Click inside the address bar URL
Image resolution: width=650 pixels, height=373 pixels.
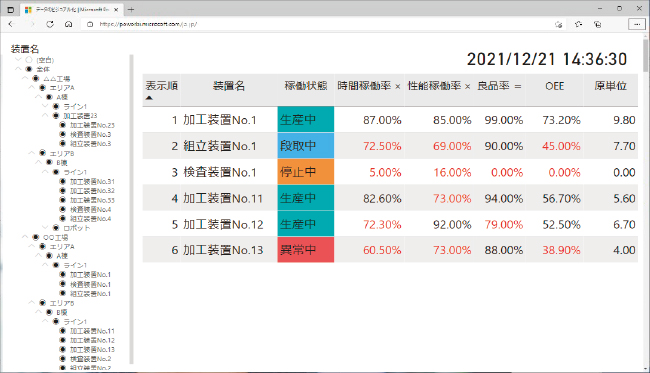pos(148,24)
